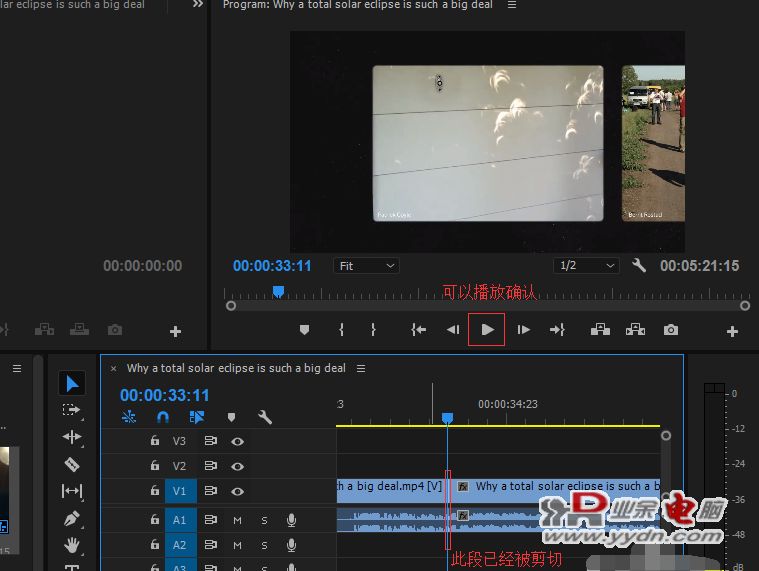This screenshot has height=571, width=759.
Task: Expand Source panel overflow chevrons
Action: pos(197,4)
